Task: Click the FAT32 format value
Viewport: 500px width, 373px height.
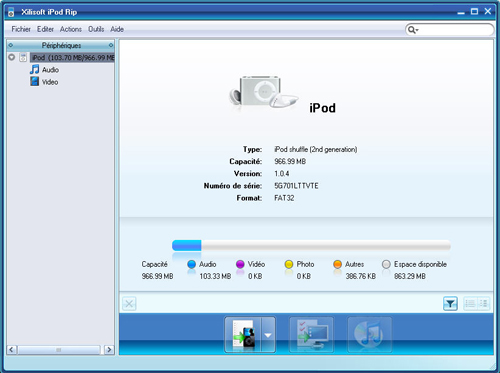Action: coord(284,198)
